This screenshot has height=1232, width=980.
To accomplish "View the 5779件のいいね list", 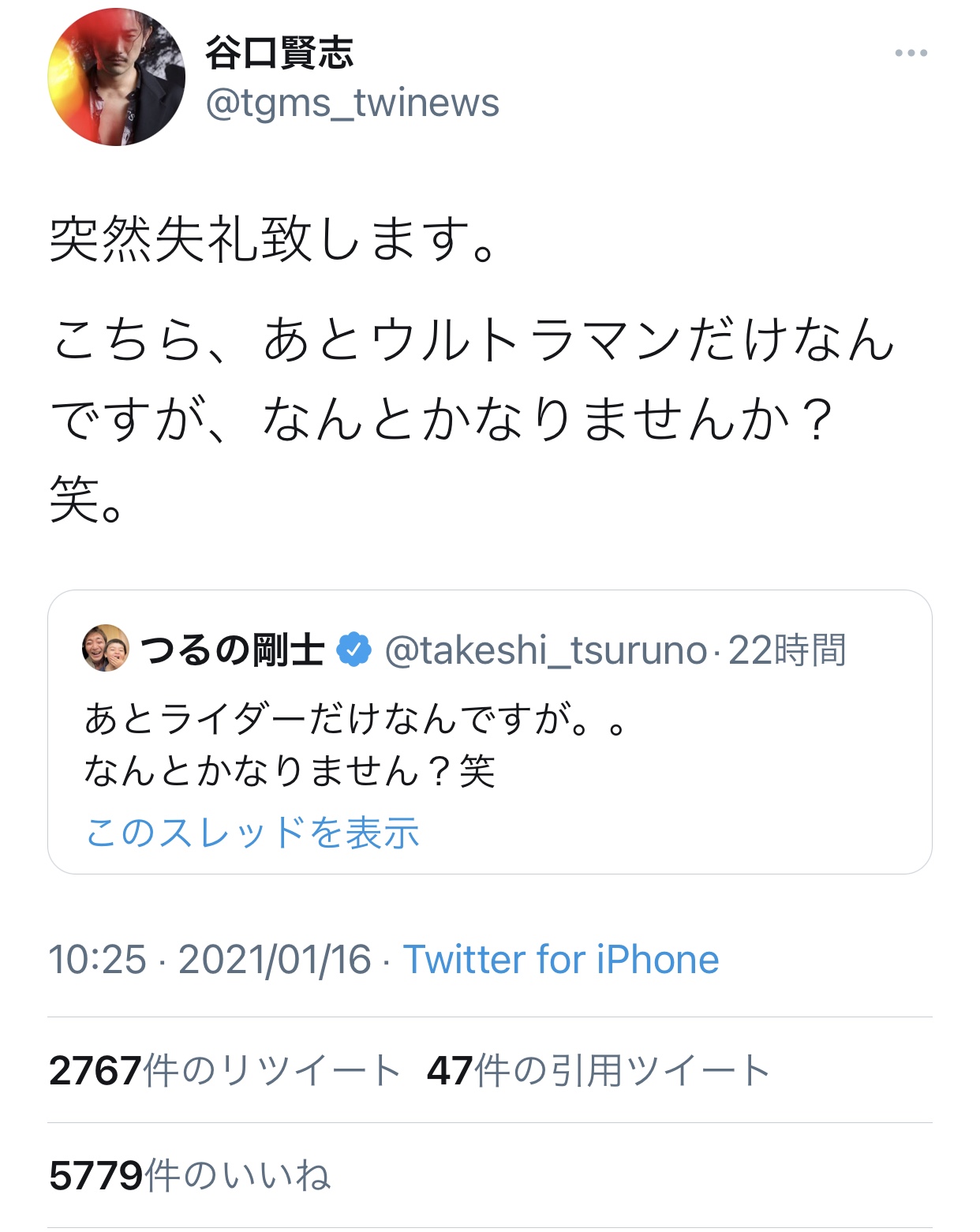I will tap(189, 1175).
